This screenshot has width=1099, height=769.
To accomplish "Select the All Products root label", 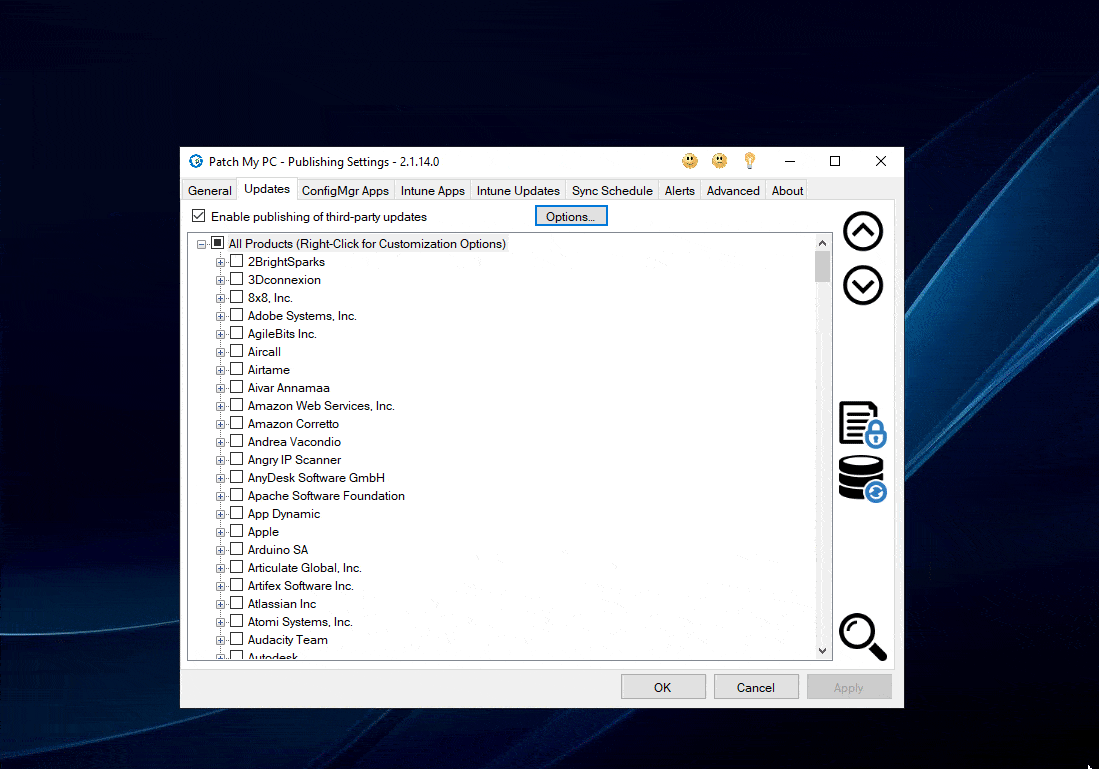I will pyautogui.click(x=367, y=244).
